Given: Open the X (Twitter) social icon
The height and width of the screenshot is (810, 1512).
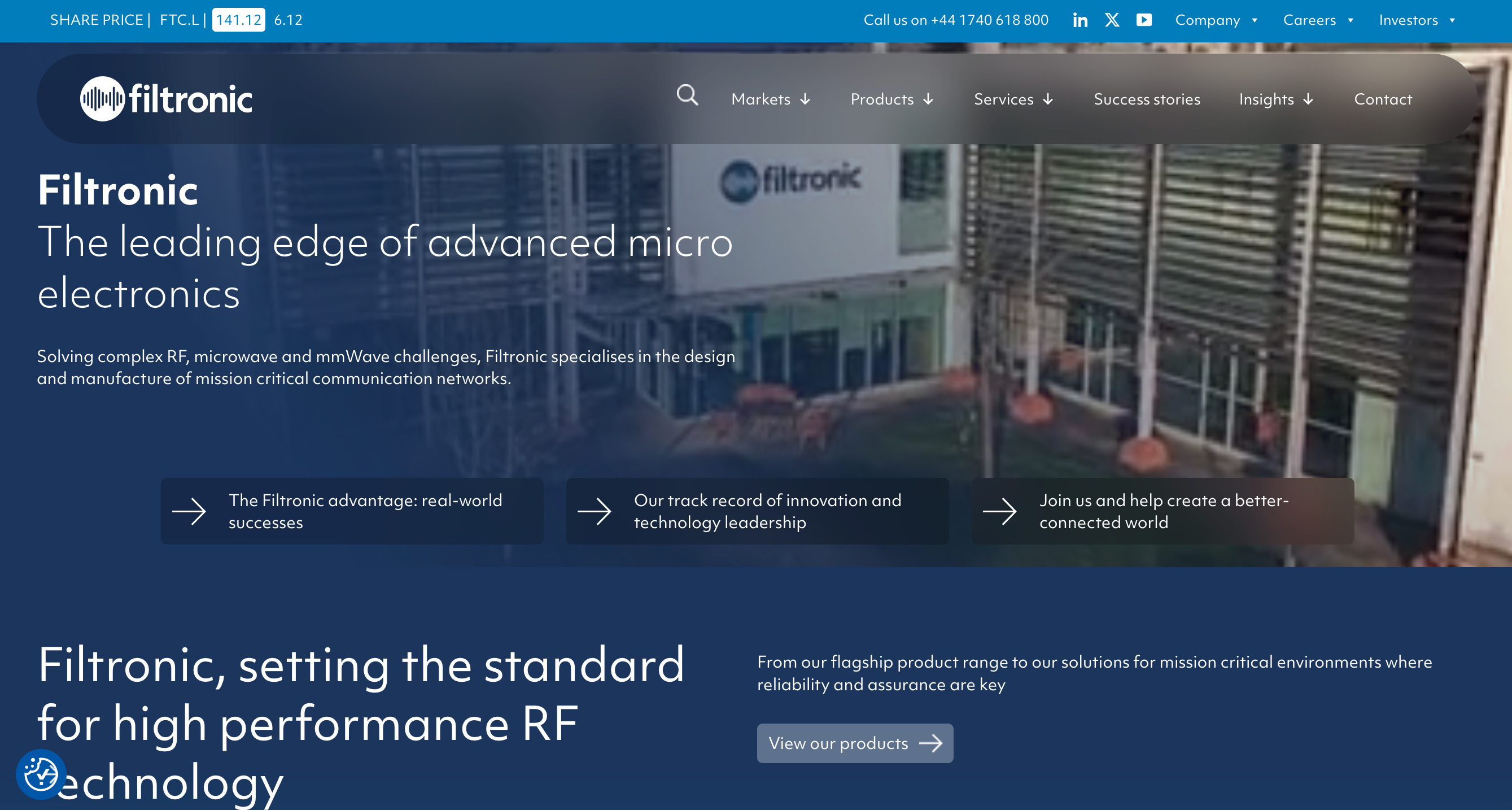Looking at the screenshot, I should (x=1112, y=20).
